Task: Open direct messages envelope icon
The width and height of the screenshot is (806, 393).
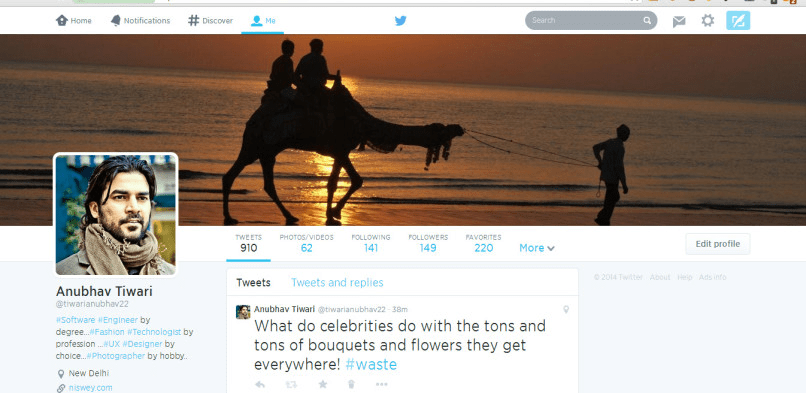Action: (679, 21)
